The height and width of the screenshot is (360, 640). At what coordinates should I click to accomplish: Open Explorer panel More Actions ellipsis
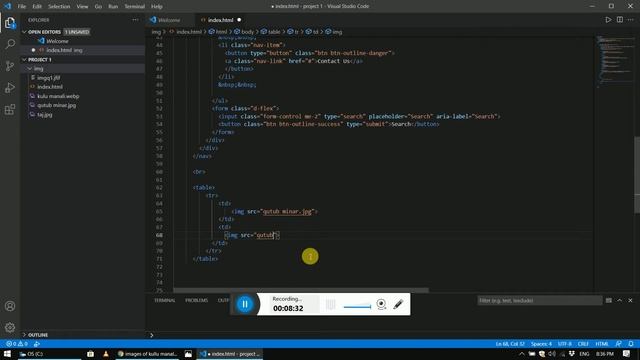[x=135, y=20]
